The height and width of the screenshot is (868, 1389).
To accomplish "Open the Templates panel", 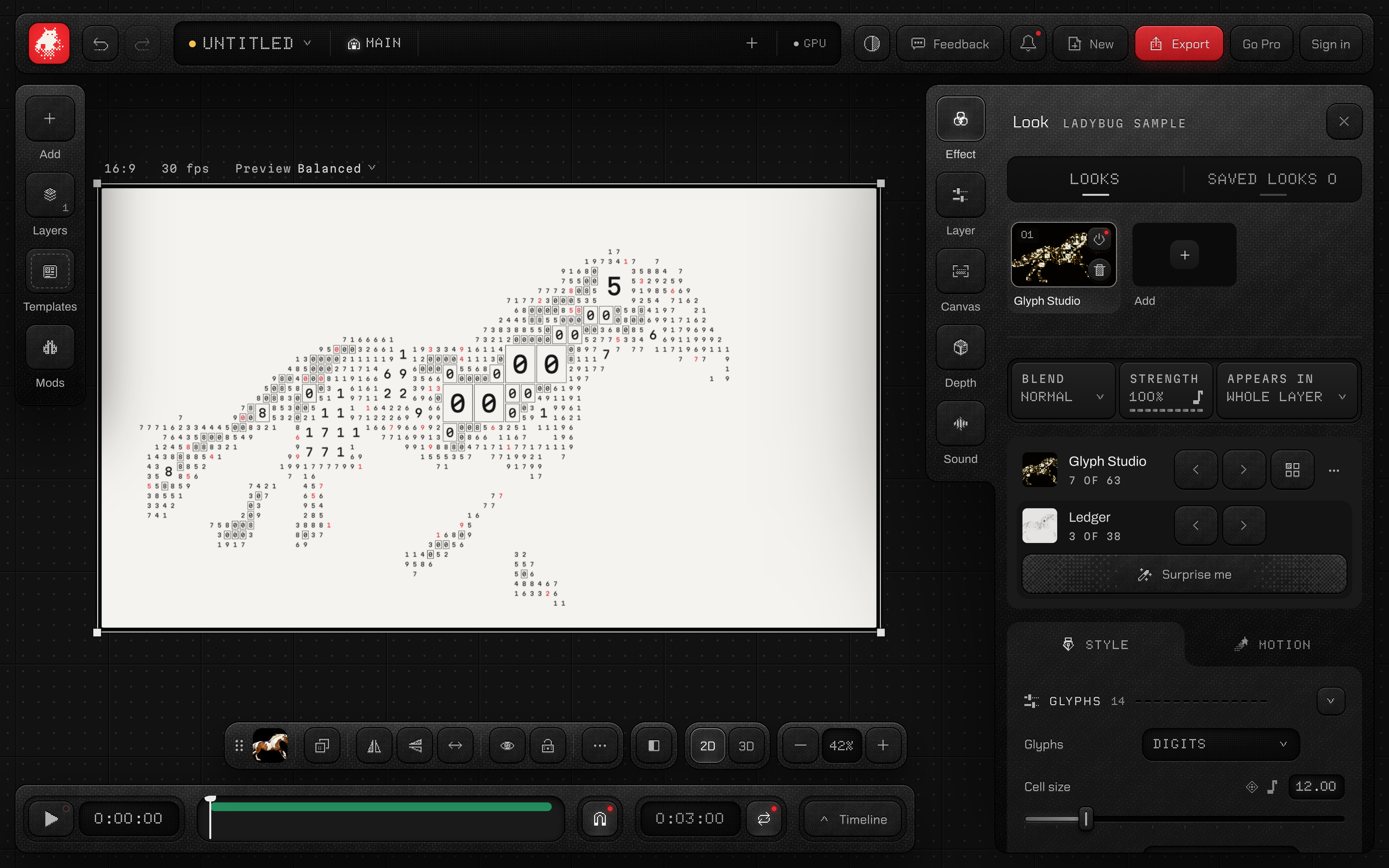I will (50, 272).
